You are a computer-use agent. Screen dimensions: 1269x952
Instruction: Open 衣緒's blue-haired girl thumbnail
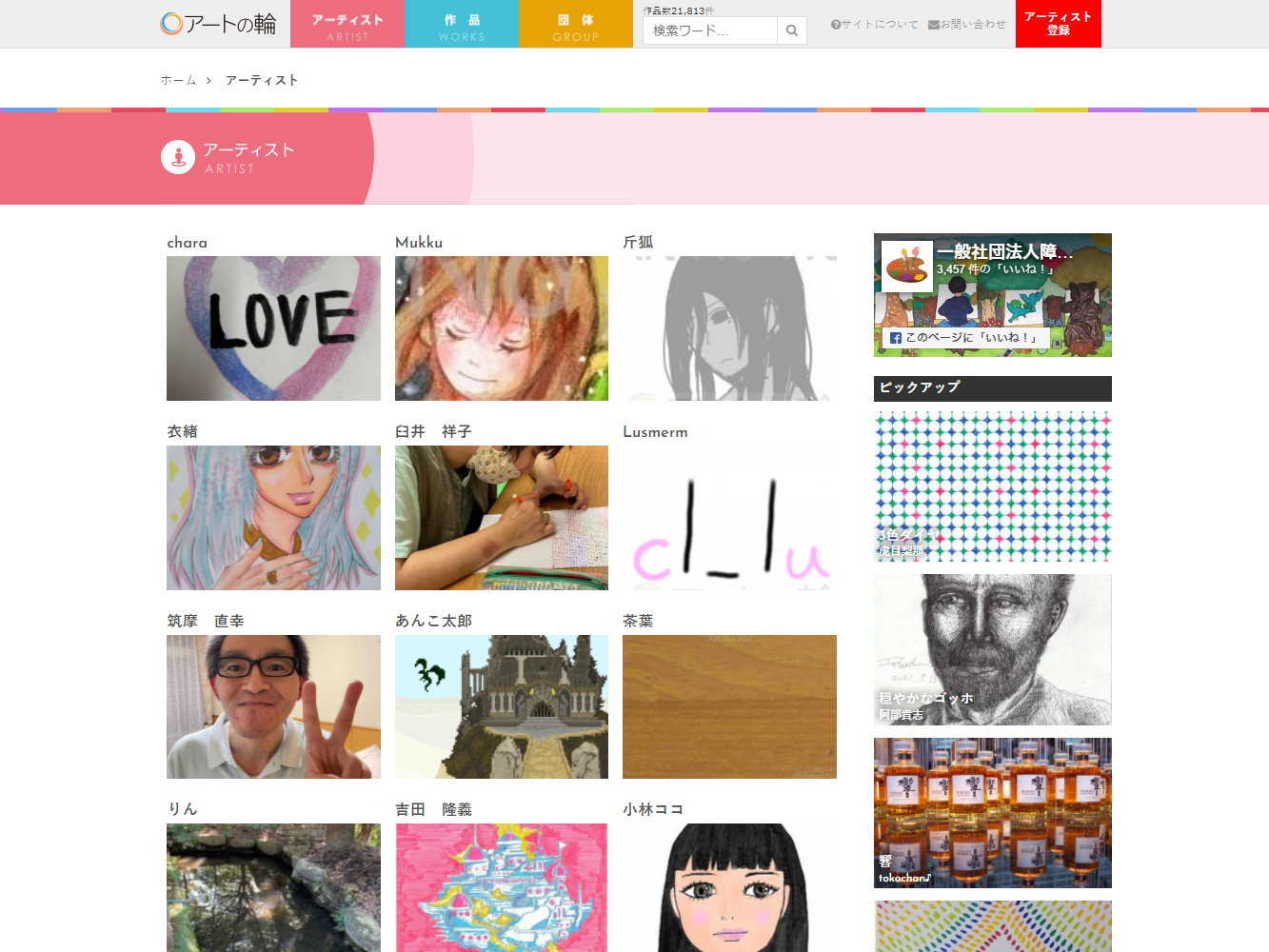click(x=273, y=518)
